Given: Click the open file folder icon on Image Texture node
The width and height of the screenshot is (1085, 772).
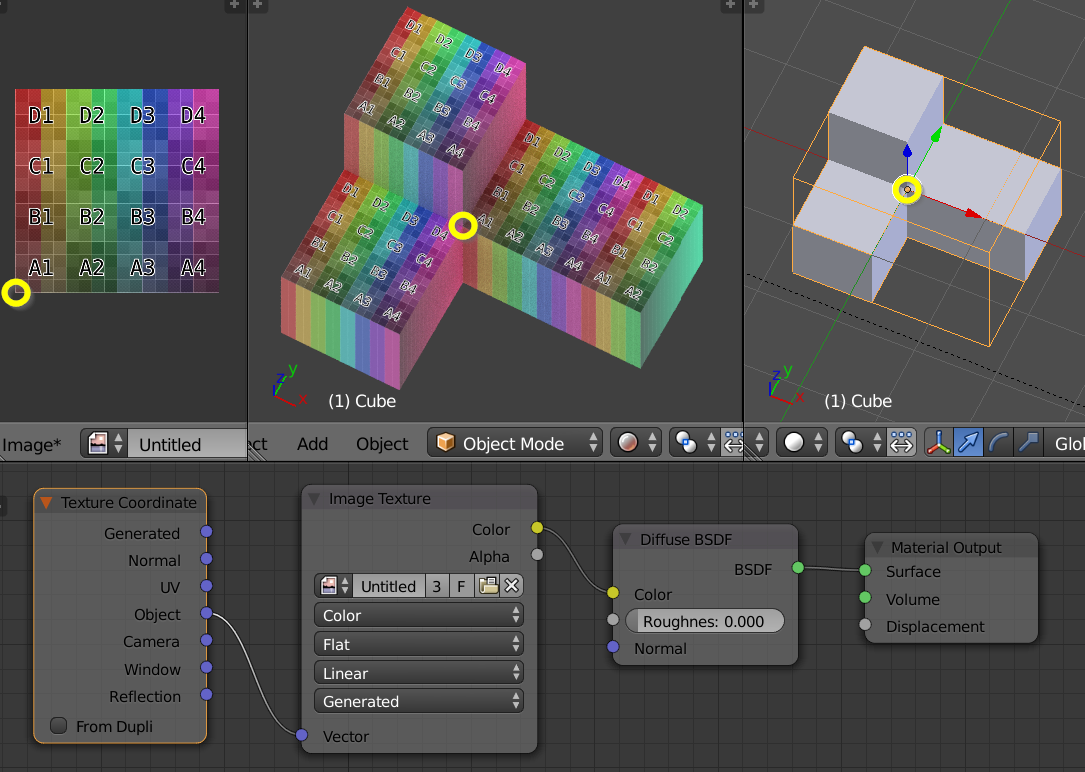Looking at the screenshot, I should pos(491,585).
